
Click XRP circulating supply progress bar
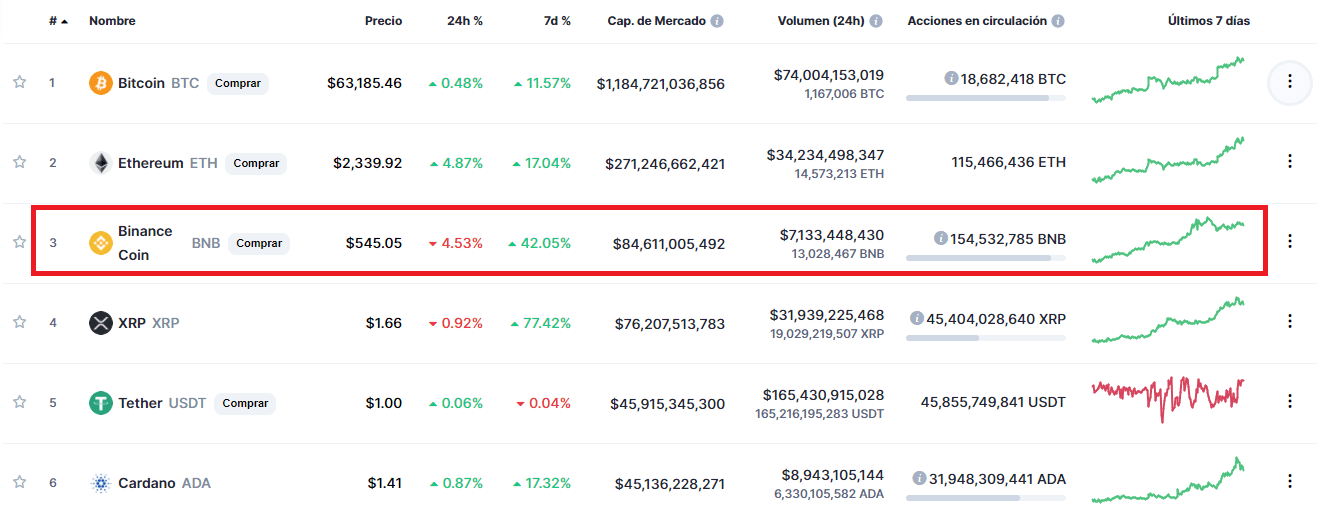[986, 338]
